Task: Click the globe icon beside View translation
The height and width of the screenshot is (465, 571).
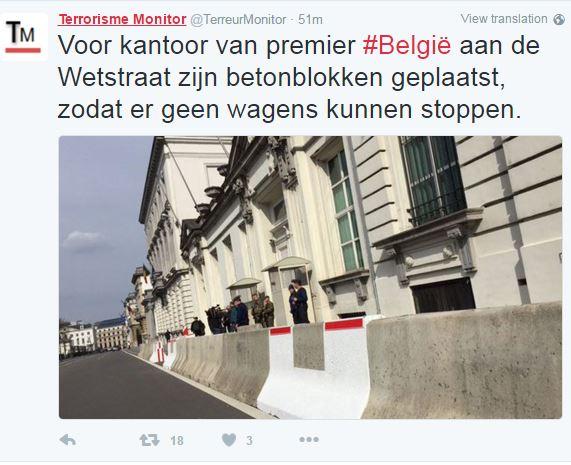Action: [559, 19]
